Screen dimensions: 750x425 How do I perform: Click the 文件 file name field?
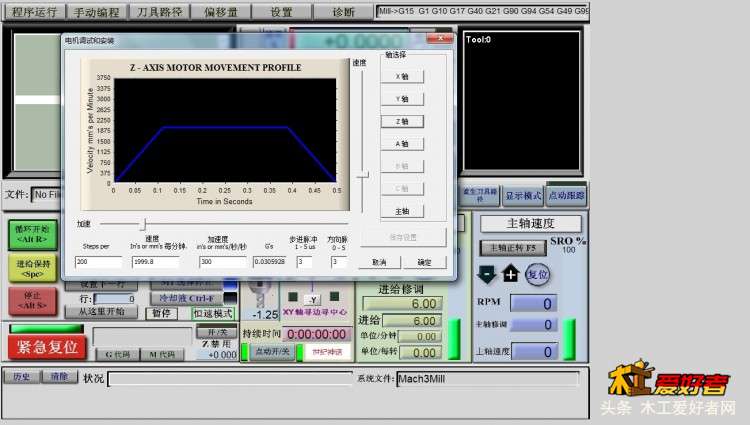pos(46,195)
